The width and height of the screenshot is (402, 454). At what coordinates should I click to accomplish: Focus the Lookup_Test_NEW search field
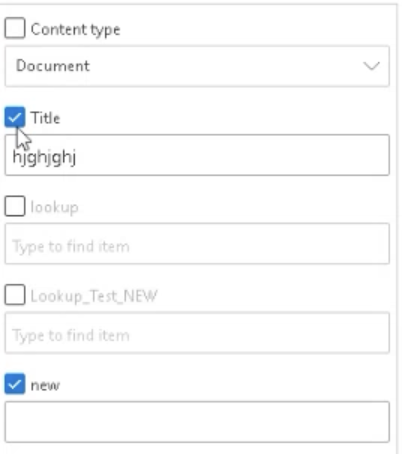[x=197, y=333]
